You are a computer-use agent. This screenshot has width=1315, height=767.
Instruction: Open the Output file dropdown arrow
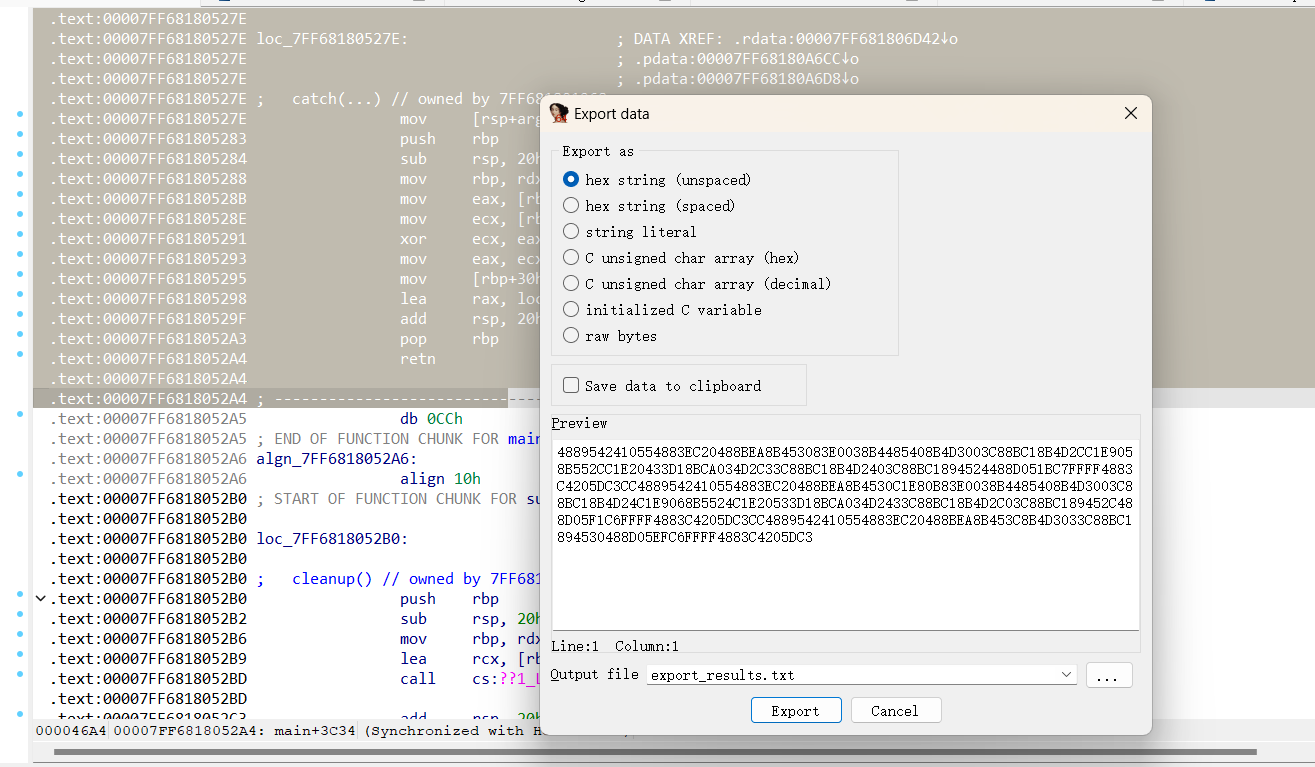click(1065, 675)
